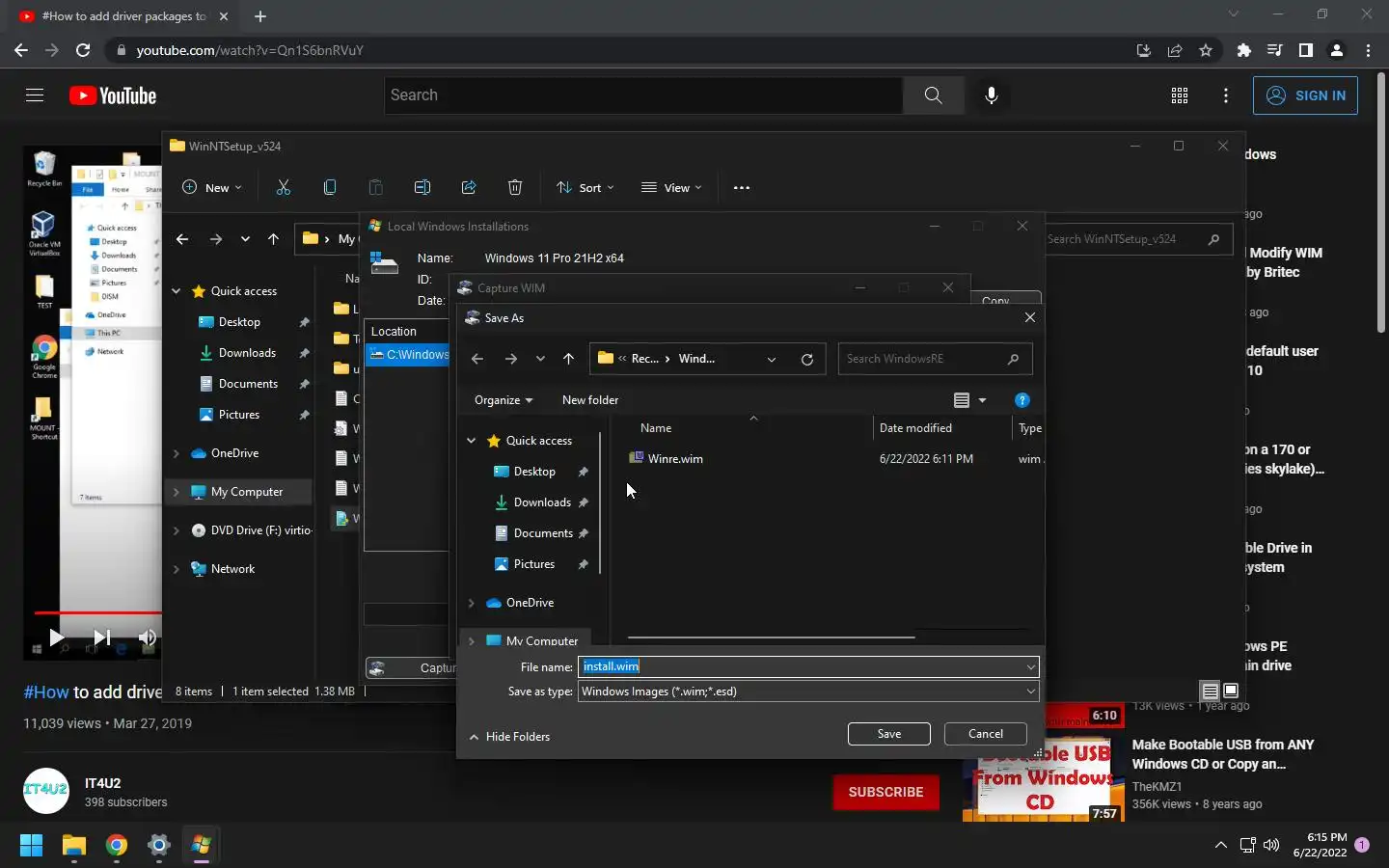Go to the YouTube home logo
Viewport: 1389px width, 868px height.
click(113, 95)
